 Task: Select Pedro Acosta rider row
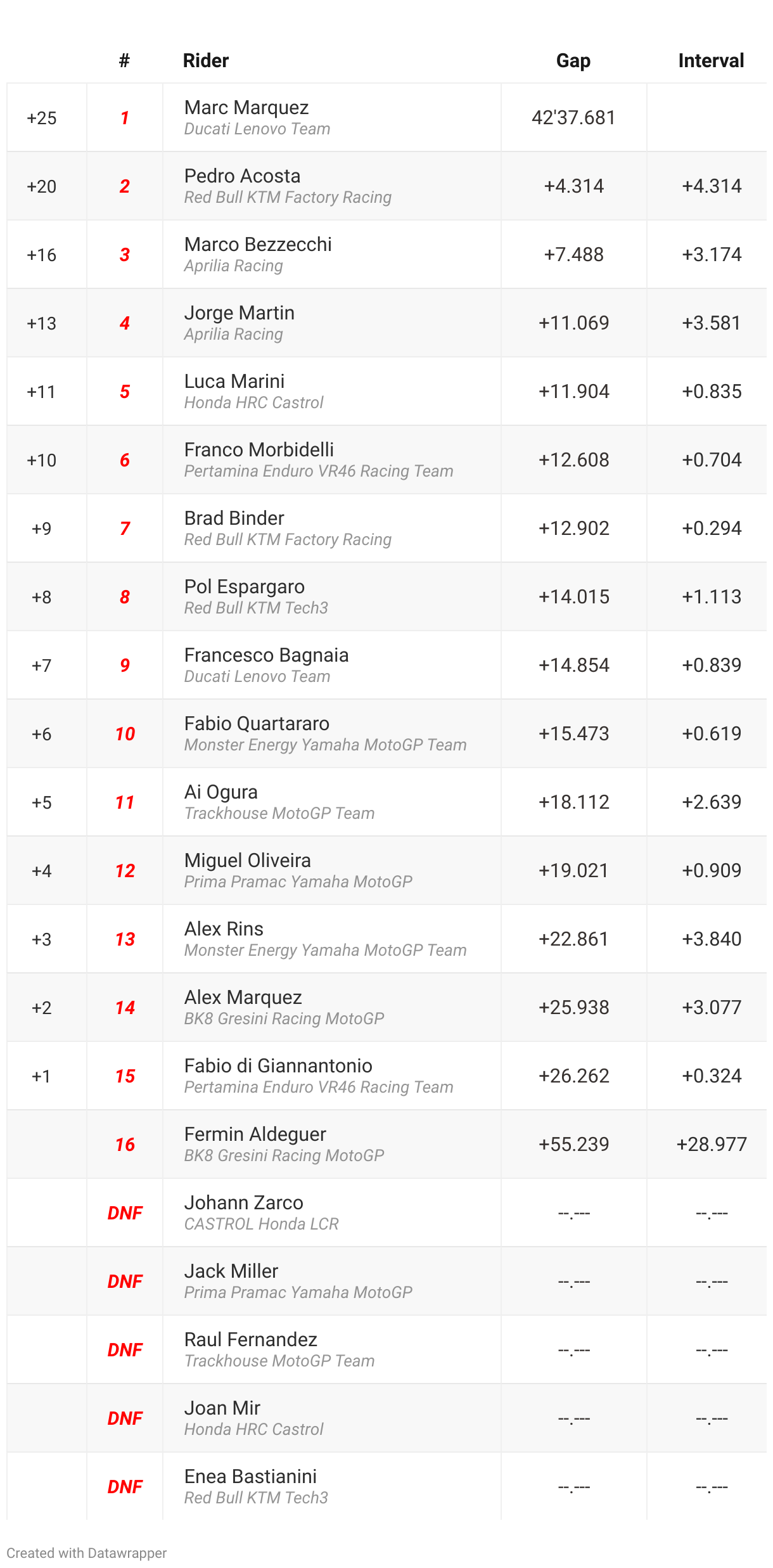point(386,186)
